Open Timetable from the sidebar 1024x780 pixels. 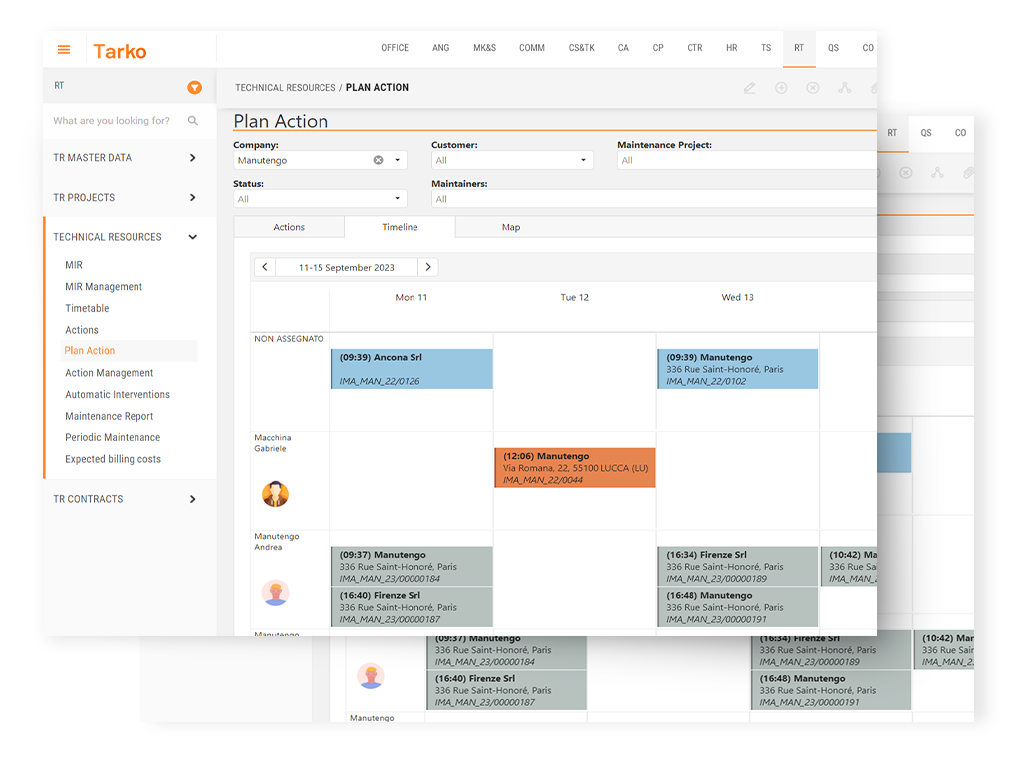87,308
